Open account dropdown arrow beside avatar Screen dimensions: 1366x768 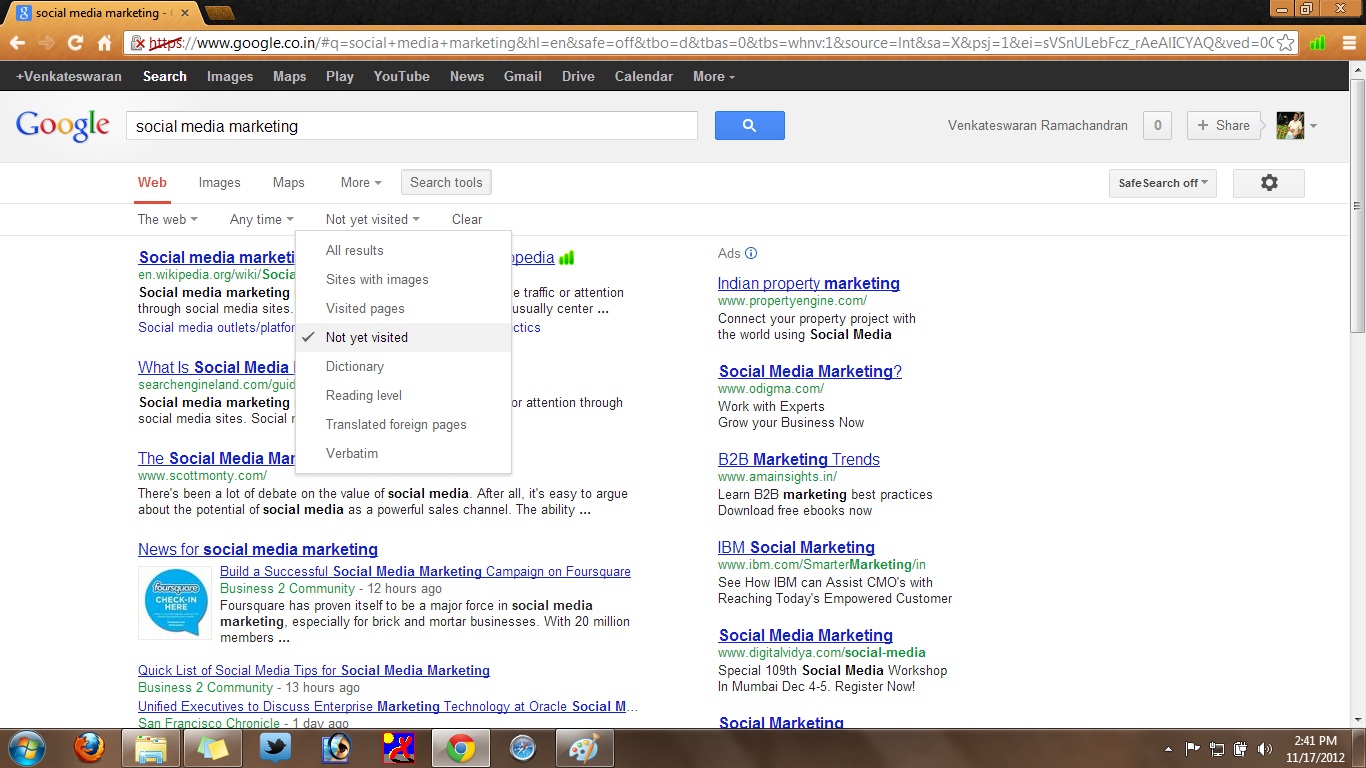click(1313, 126)
